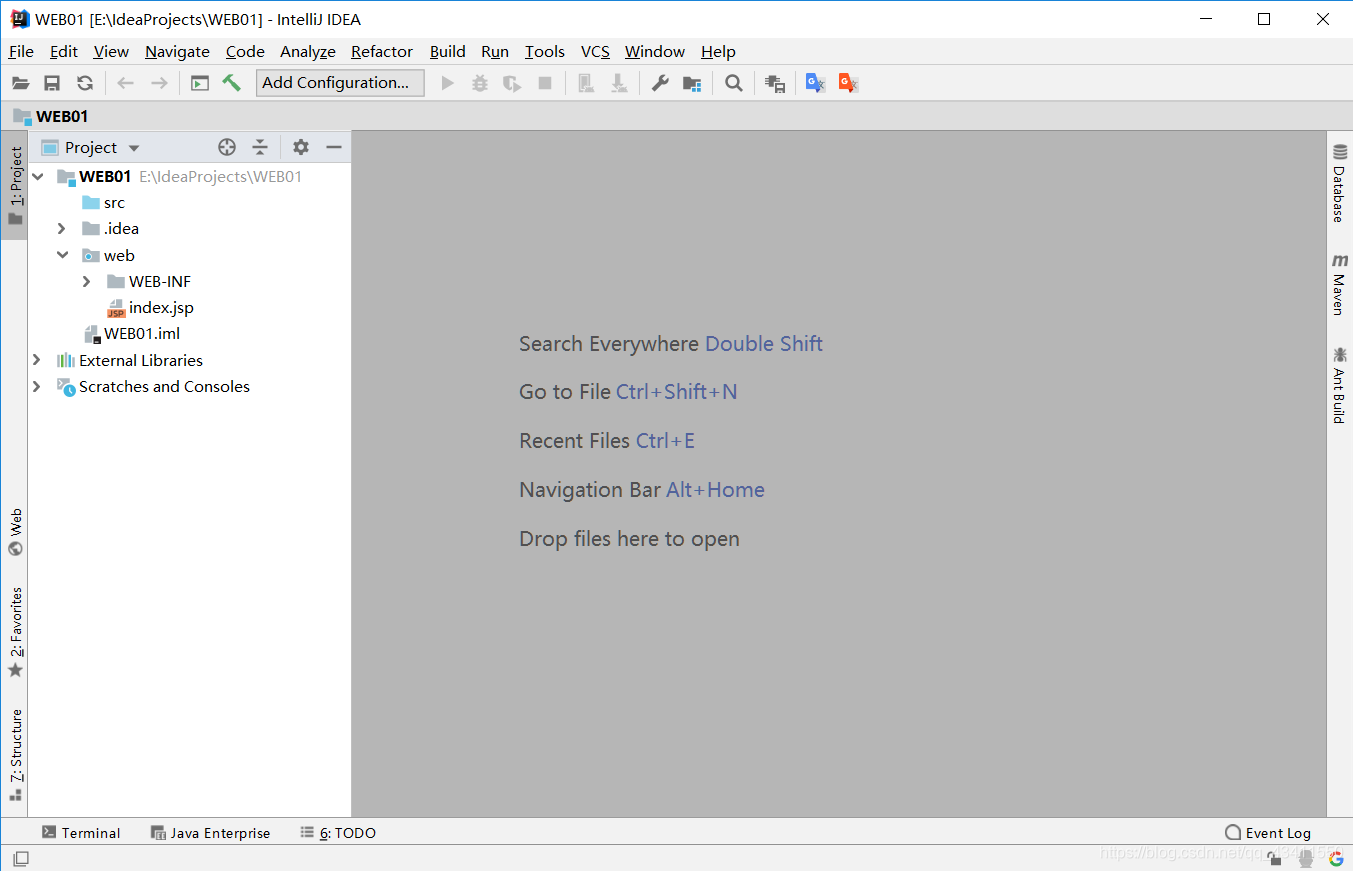This screenshot has height=871, width=1353.
Task: Open the Maven side panel
Action: point(1339,284)
